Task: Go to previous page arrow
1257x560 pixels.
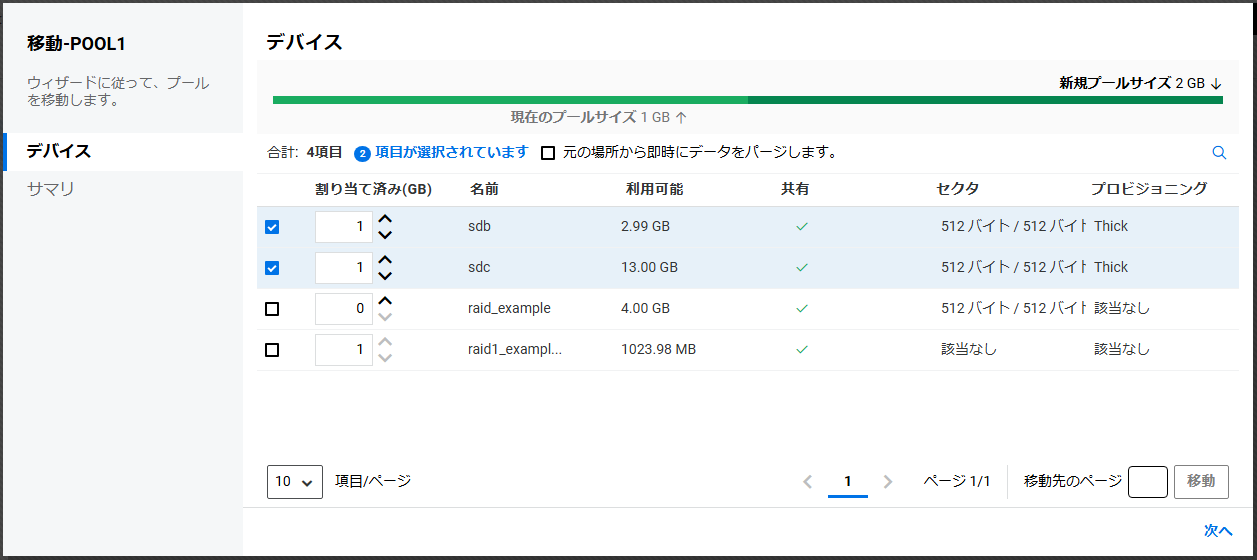Action: pyautogui.click(x=808, y=482)
